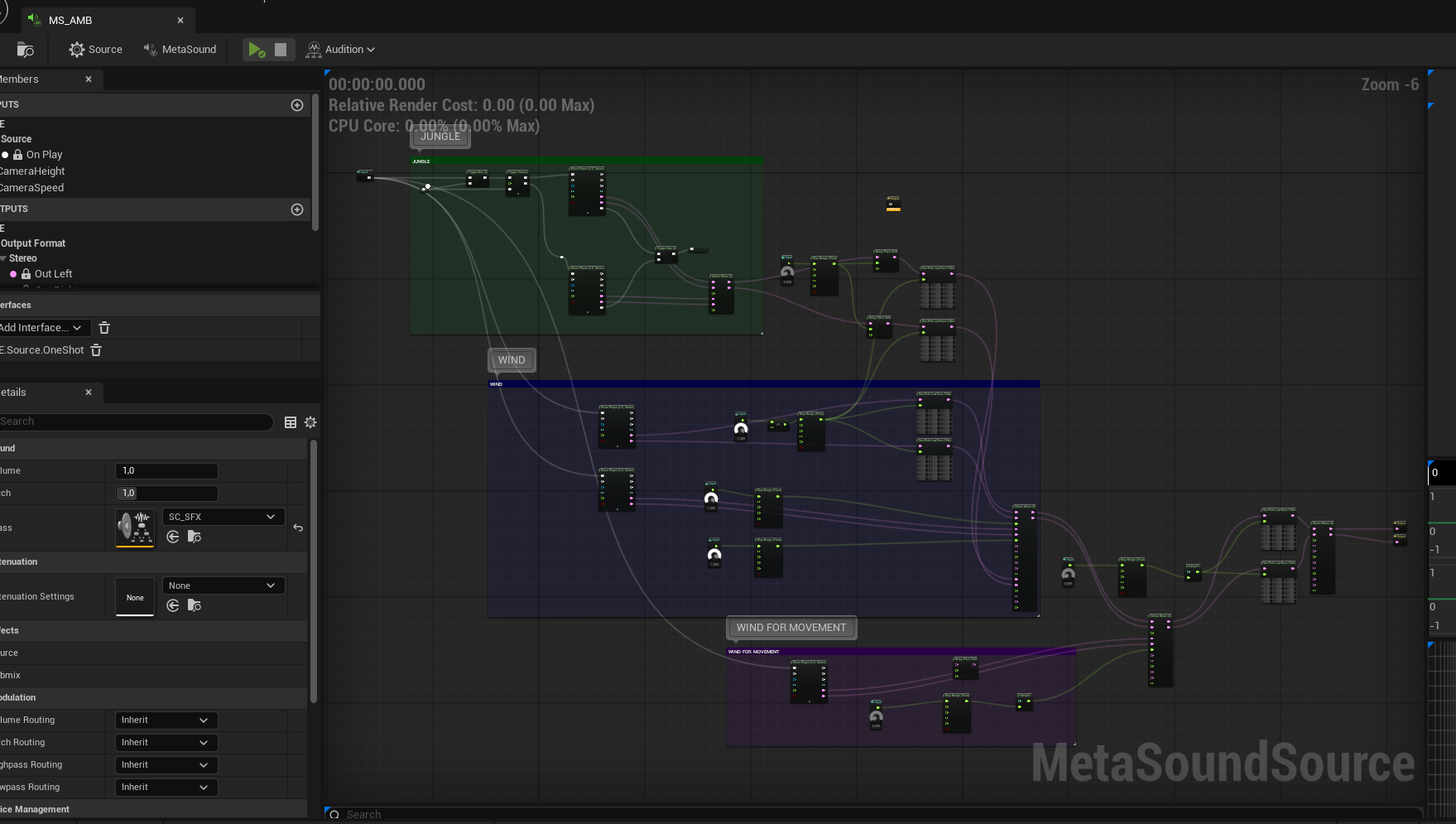
Task: Open MetaSound settings in toolbar
Action: tap(180, 50)
